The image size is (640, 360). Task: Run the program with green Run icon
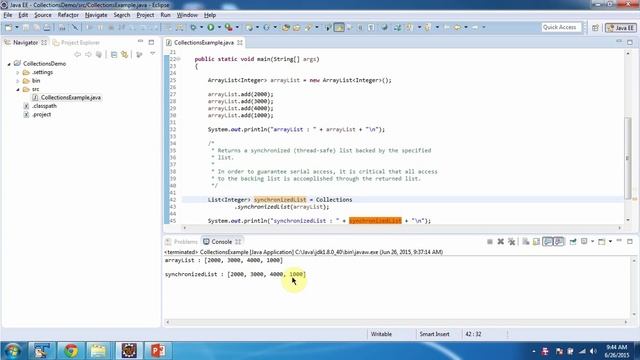pos(211,27)
